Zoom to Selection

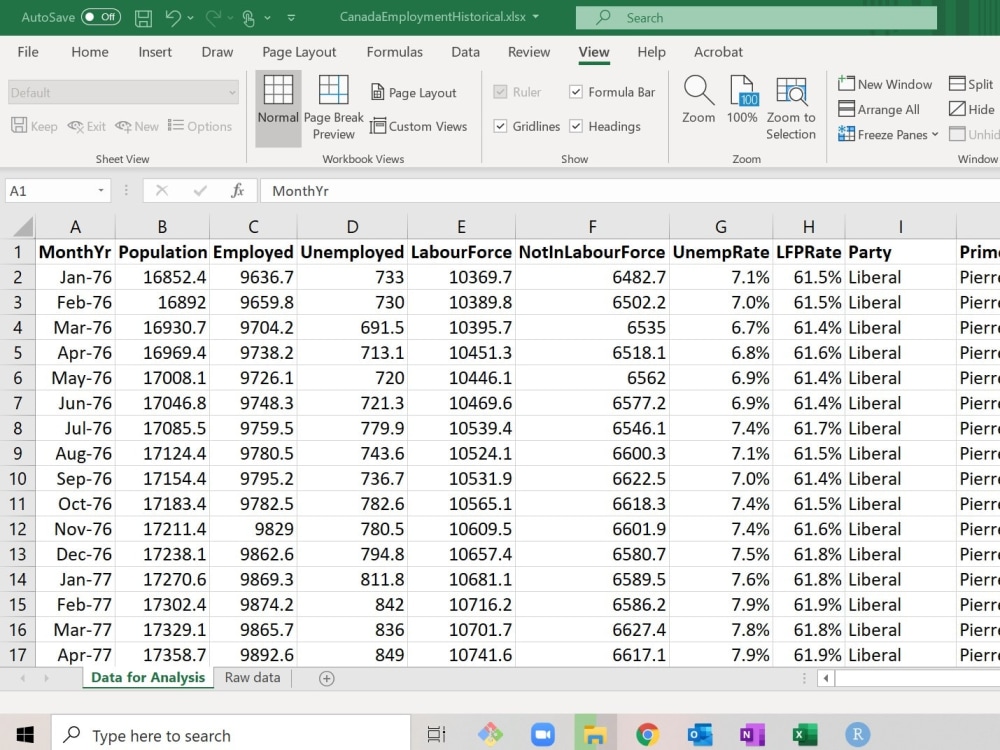[791, 105]
